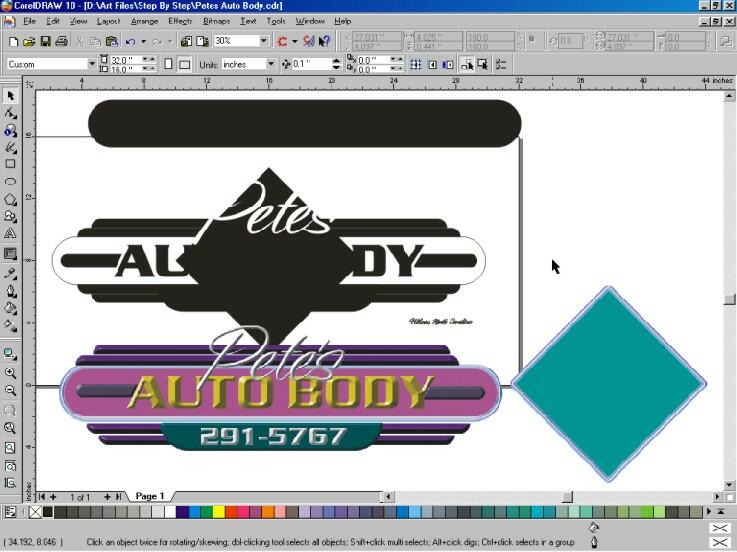Click the New document icon
The height and width of the screenshot is (552, 737).
13,41
